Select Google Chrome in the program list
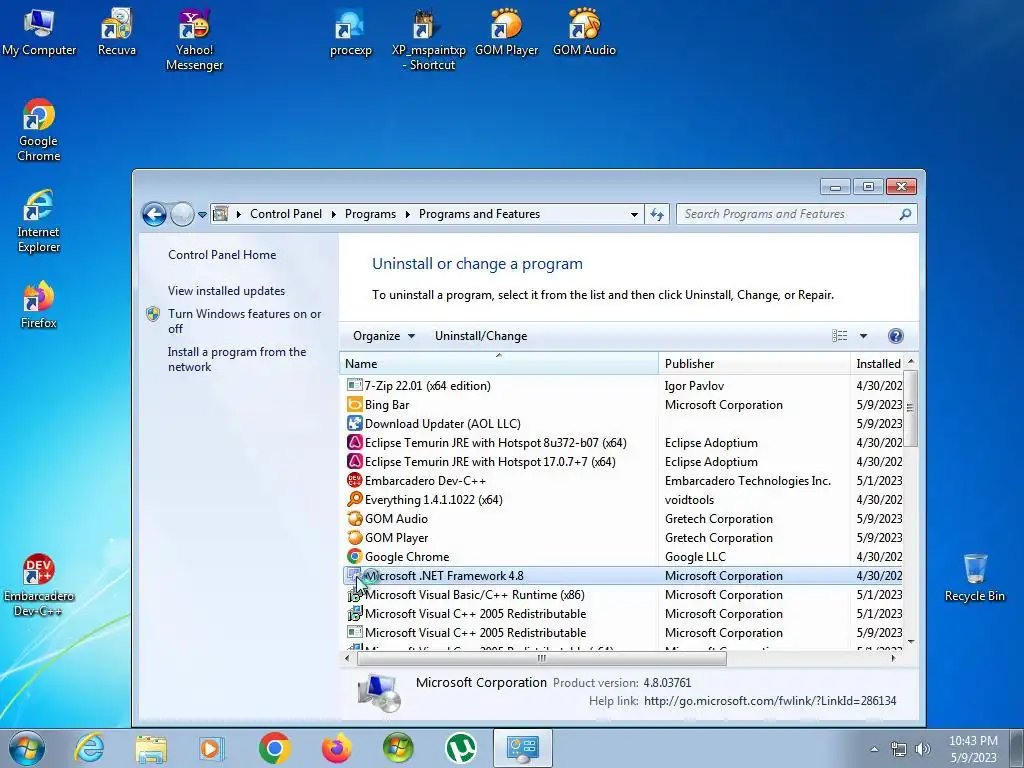Image resolution: width=1024 pixels, height=768 pixels. [x=622, y=556]
